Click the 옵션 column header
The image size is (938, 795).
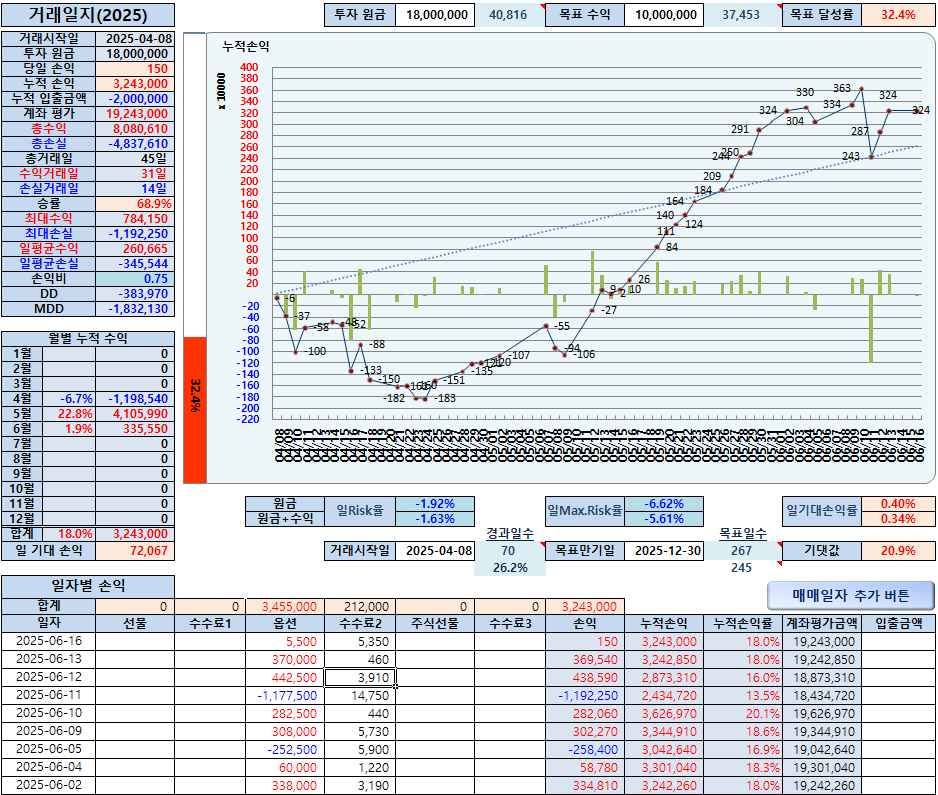pyautogui.click(x=285, y=623)
